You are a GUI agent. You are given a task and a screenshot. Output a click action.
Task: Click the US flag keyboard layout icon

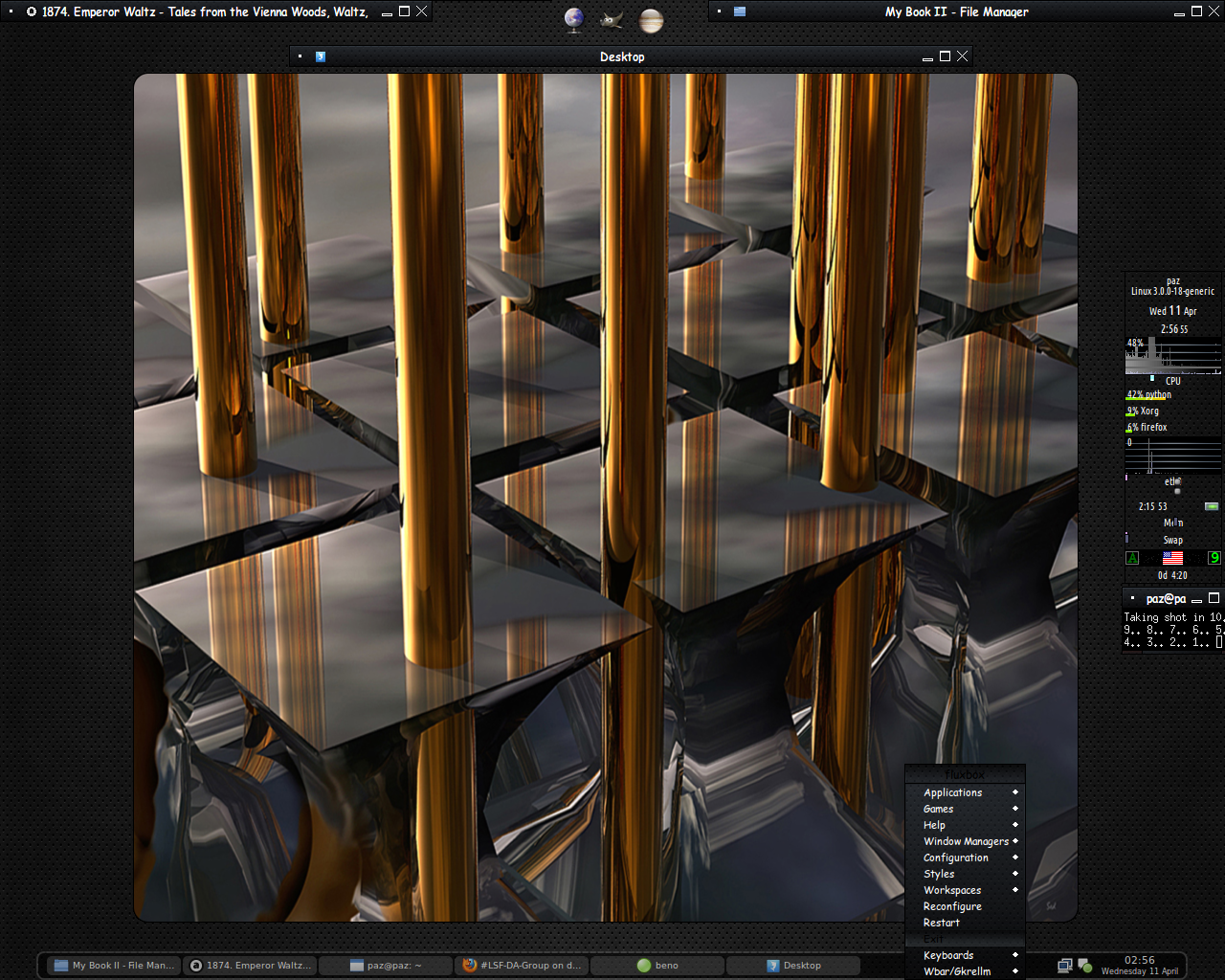click(1172, 558)
